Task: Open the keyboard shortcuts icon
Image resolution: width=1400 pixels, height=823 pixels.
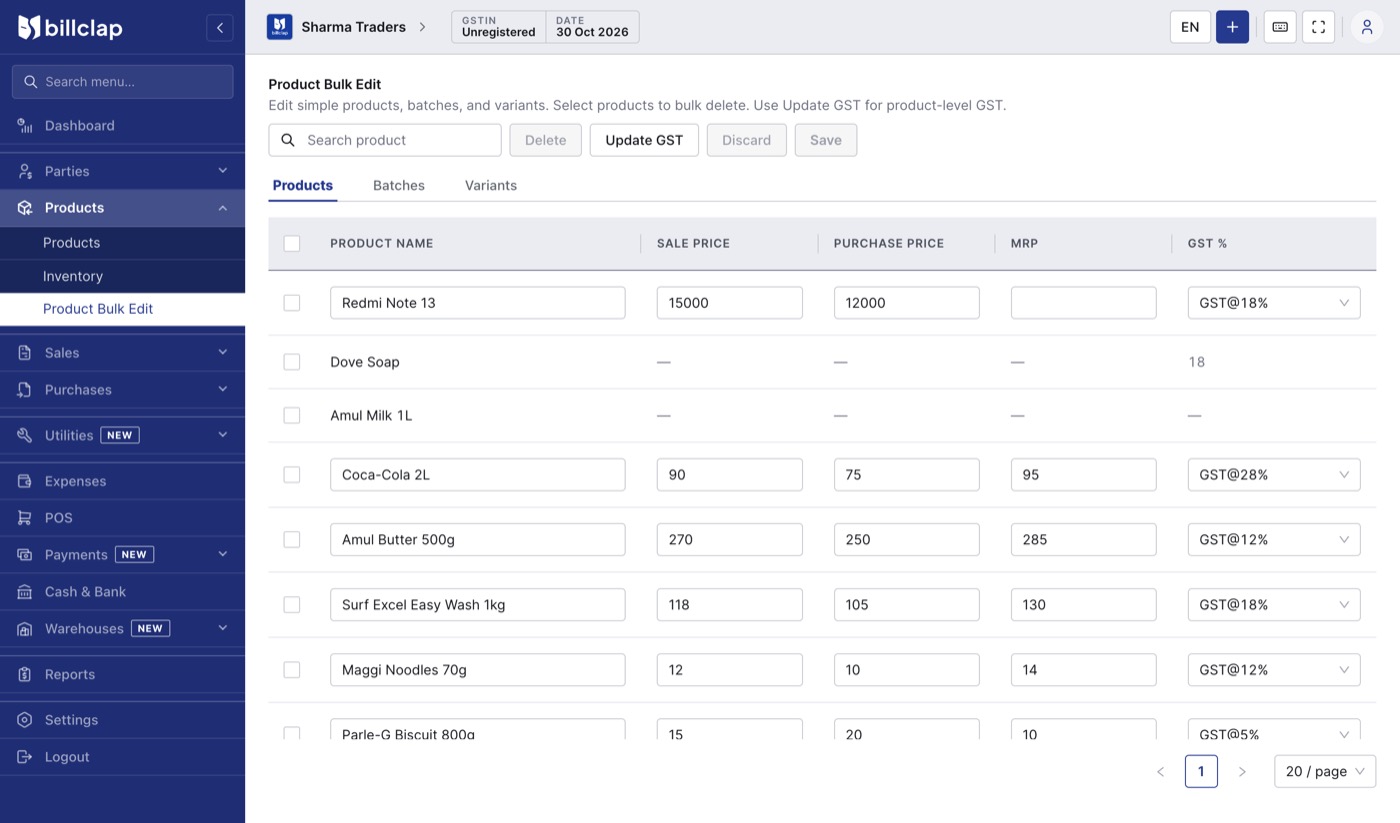Action: [1280, 27]
